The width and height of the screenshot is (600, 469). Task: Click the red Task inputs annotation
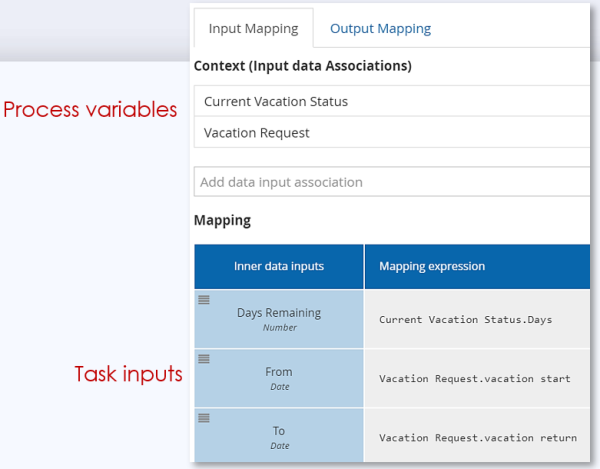point(128,374)
